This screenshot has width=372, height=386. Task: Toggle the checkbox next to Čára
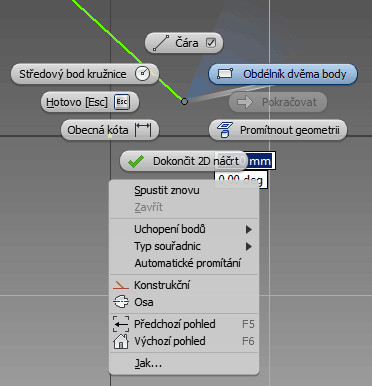click(211, 43)
